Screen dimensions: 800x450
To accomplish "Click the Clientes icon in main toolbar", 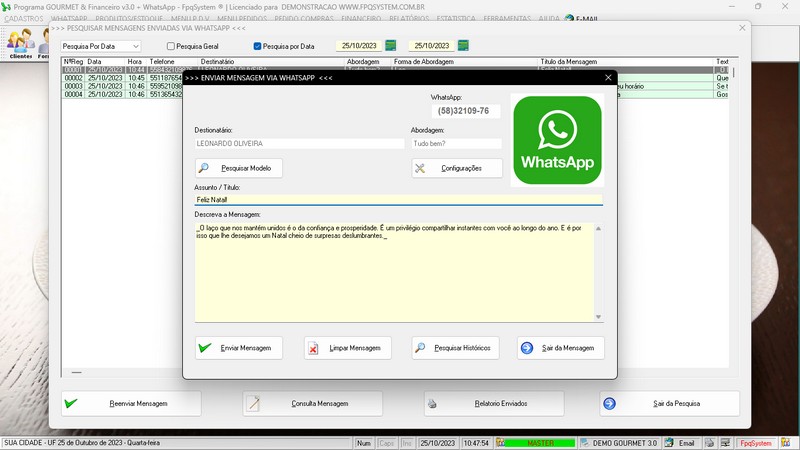I will 21,42.
